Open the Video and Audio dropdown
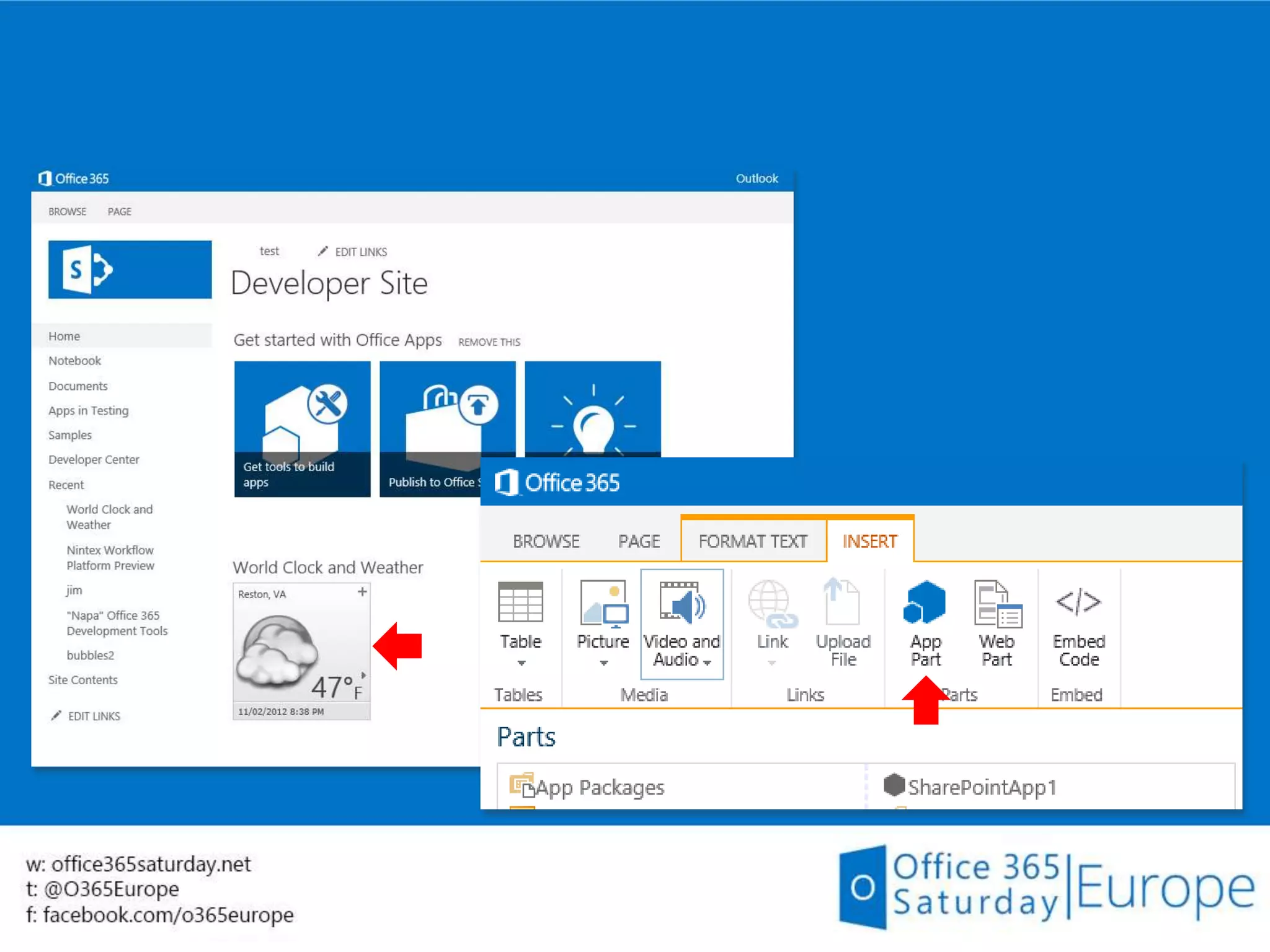The width and height of the screenshot is (1270, 952). pos(706,663)
